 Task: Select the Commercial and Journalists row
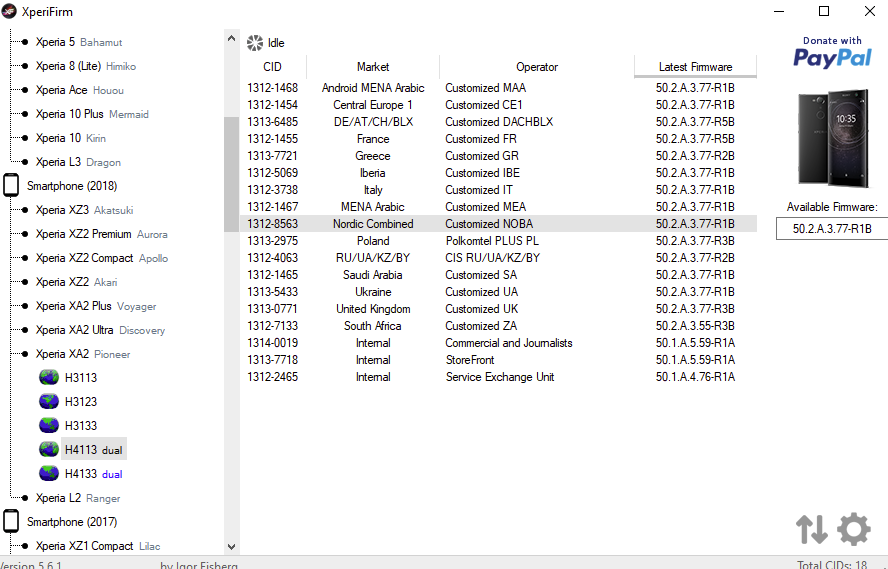tap(498, 343)
